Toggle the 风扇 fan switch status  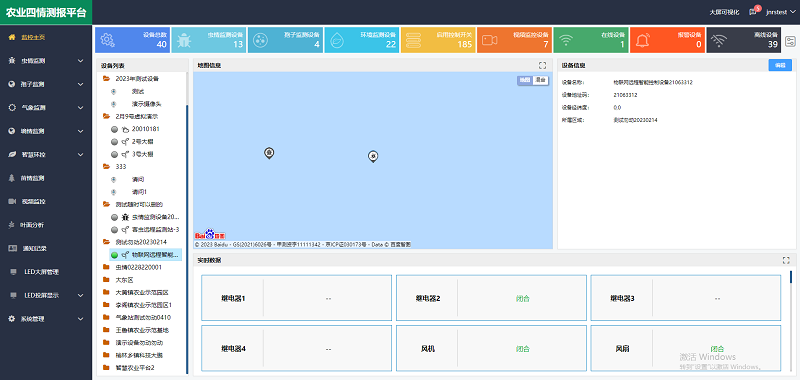coord(717,349)
